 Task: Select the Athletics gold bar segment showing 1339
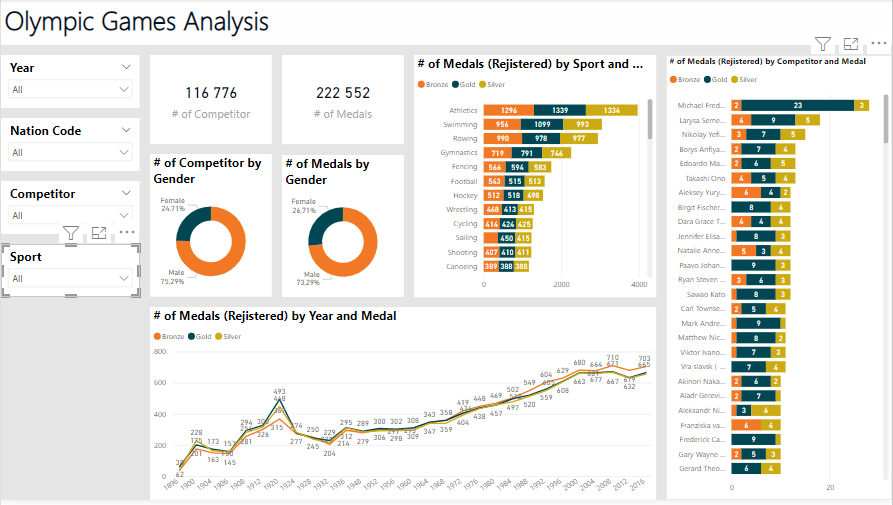tap(559, 110)
